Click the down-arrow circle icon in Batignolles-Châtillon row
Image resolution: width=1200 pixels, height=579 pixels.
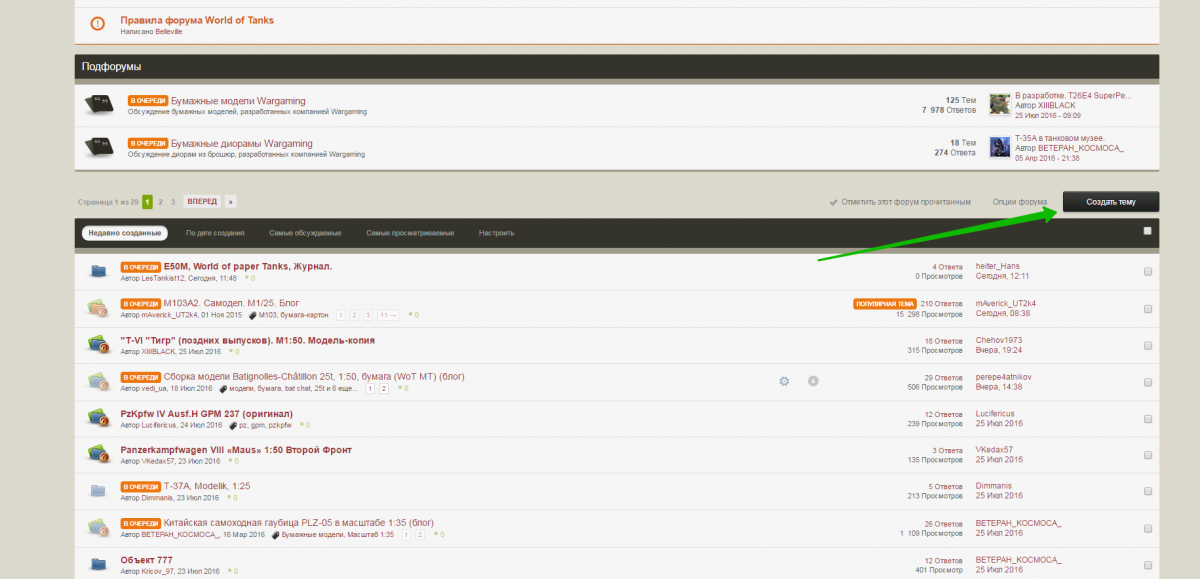813,381
